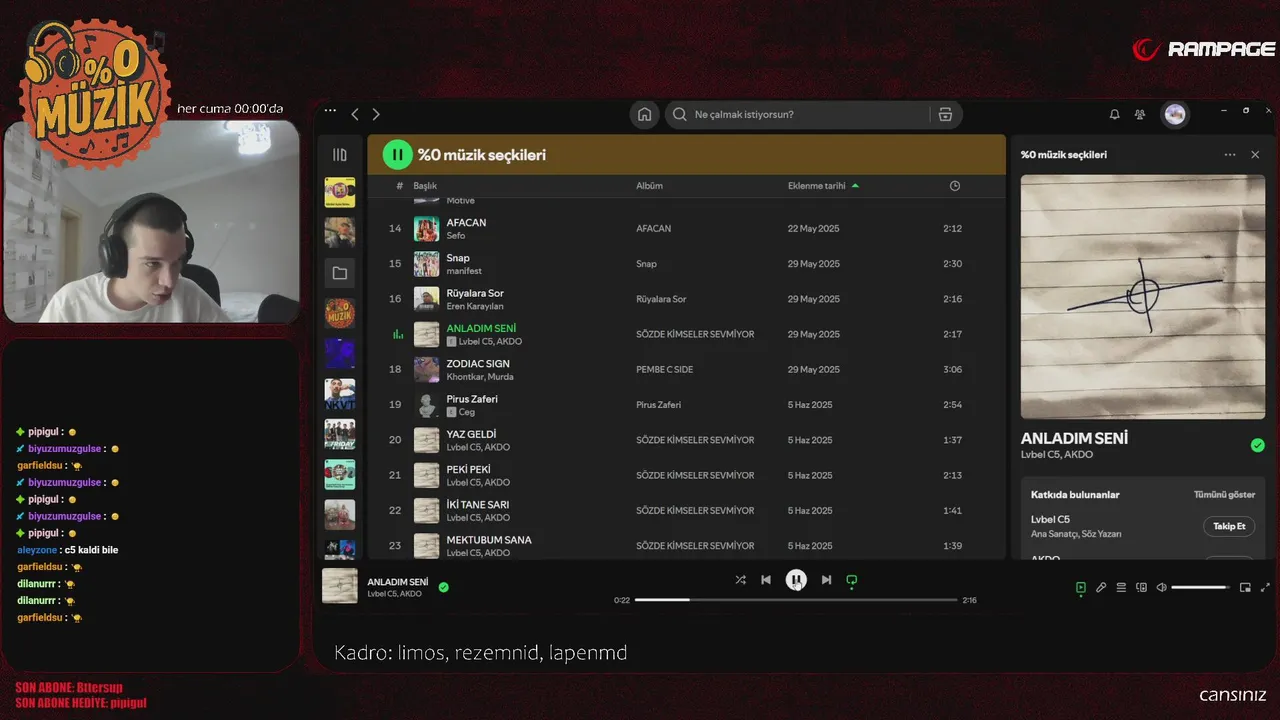Open Your Library icon in Spotify sidebar
The height and width of the screenshot is (720, 1280).
click(x=340, y=155)
